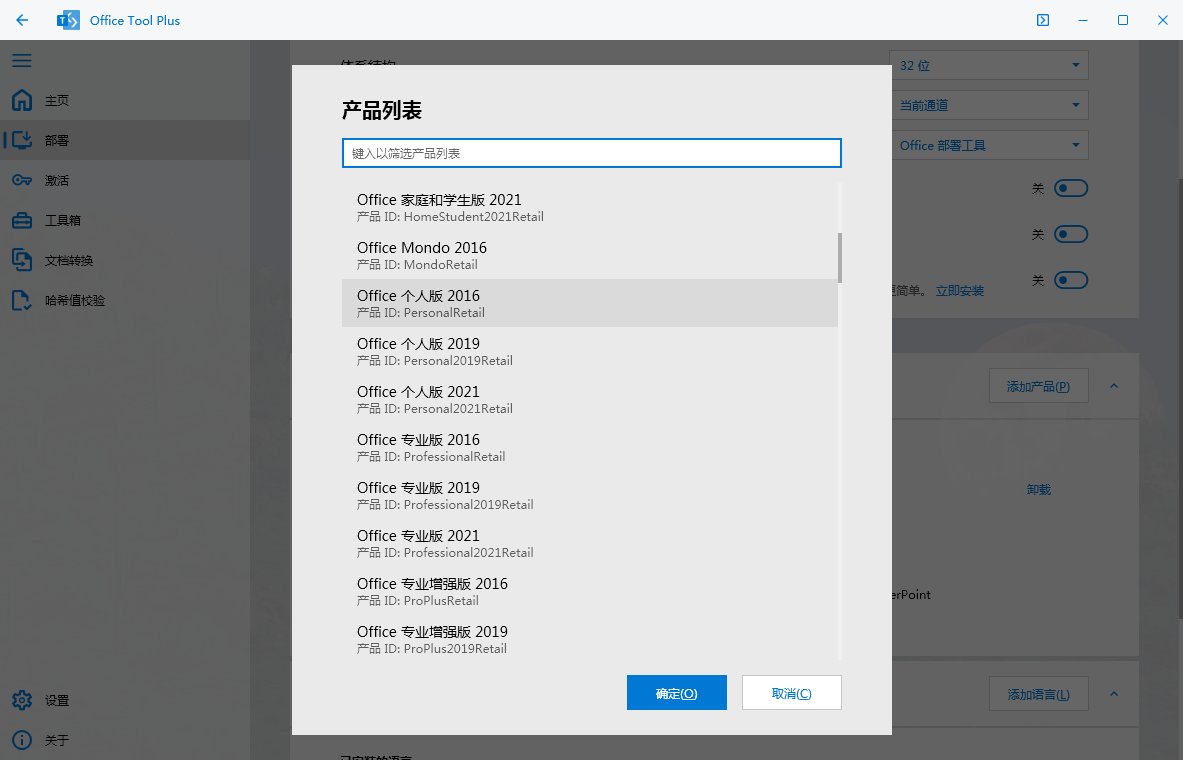Open the 32 位 architecture dropdown
The height and width of the screenshot is (760, 1183).
tap(988, 65)
